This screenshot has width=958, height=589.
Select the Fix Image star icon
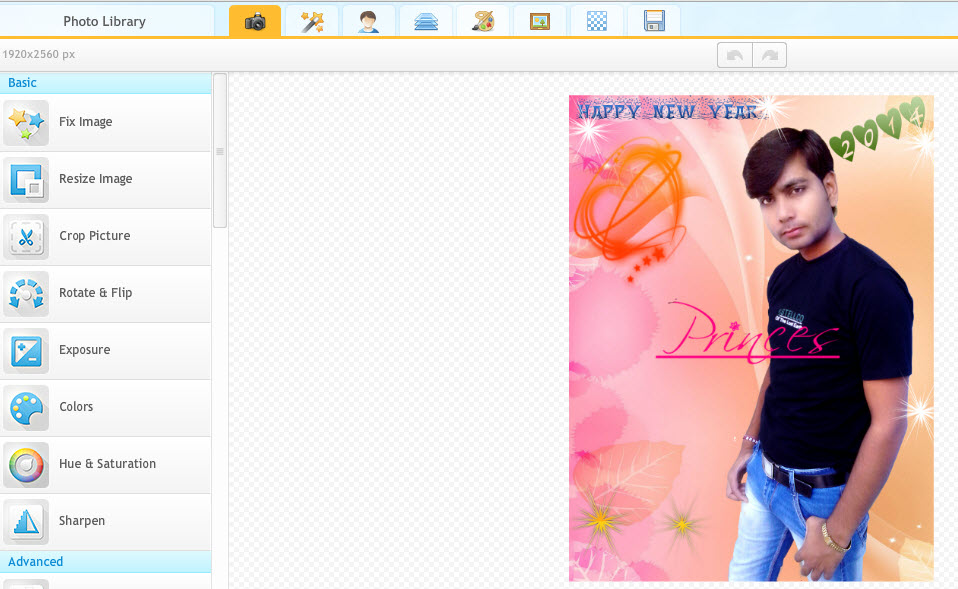click(26, 122)
